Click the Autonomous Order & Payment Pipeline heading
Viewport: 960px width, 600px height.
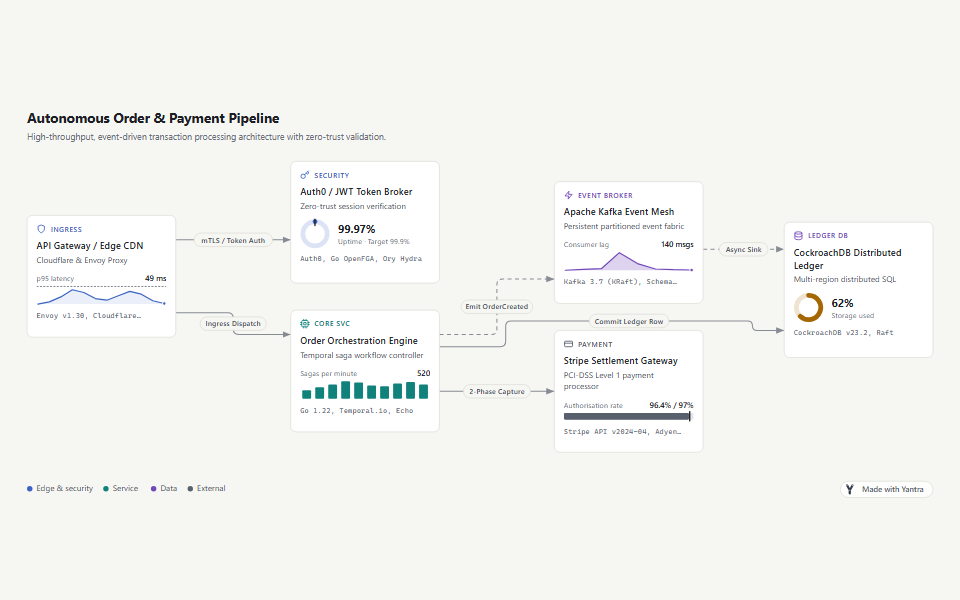[153, 118]
